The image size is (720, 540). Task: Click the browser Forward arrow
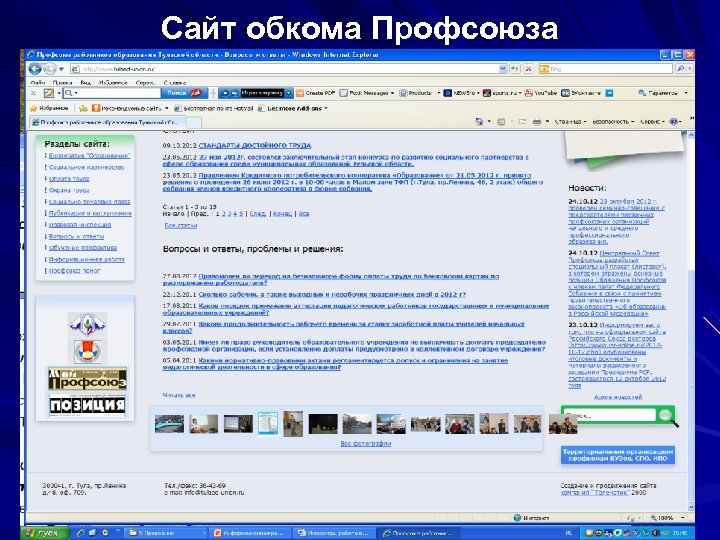[49, 69]
